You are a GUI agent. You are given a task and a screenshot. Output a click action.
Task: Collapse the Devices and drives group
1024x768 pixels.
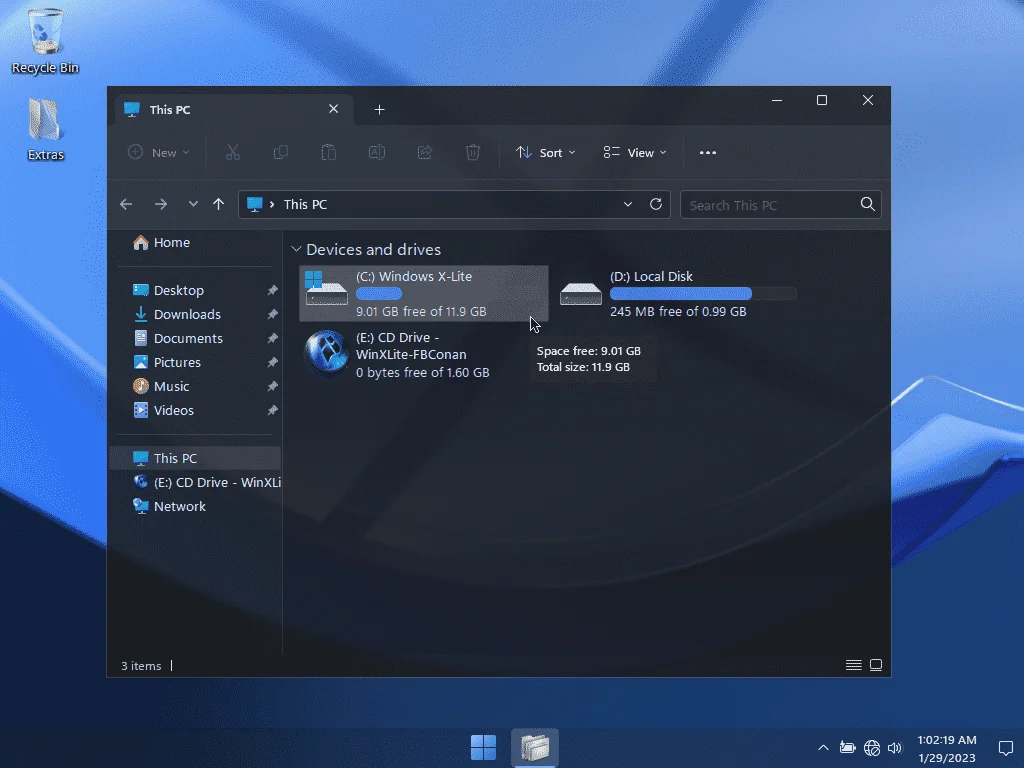(296, 249)
